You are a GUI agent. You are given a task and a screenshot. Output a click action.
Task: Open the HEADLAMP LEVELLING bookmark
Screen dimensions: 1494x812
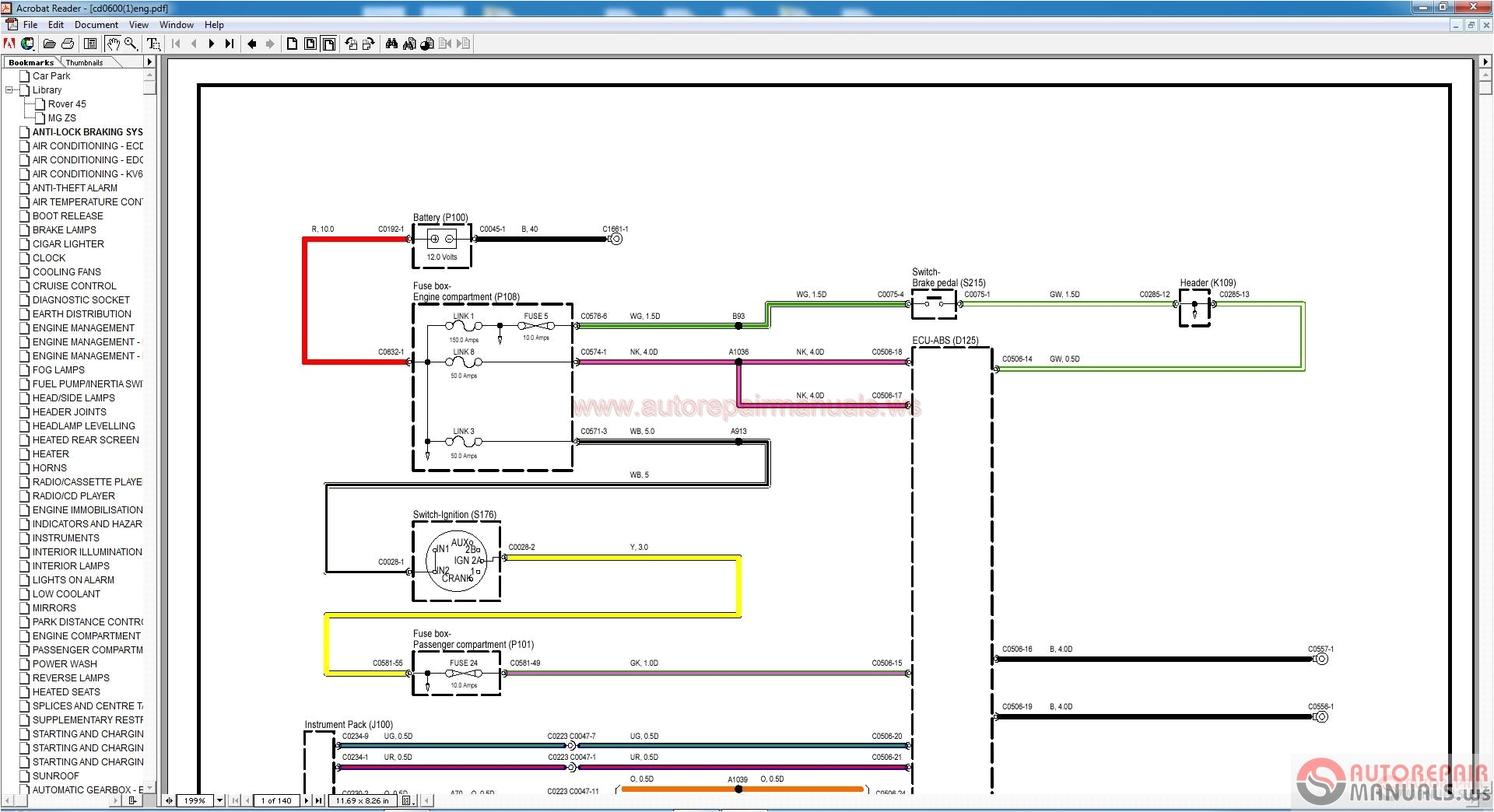[x=83, y=426]
